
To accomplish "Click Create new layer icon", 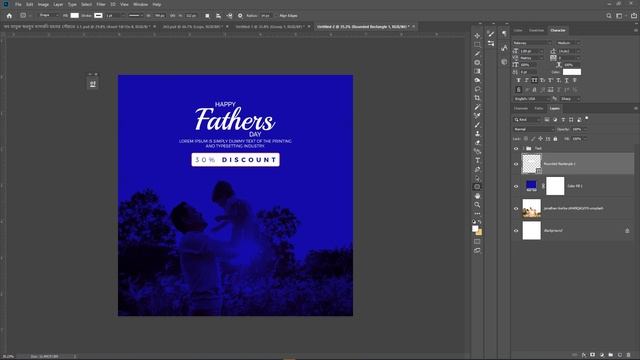I will [620, 355].
